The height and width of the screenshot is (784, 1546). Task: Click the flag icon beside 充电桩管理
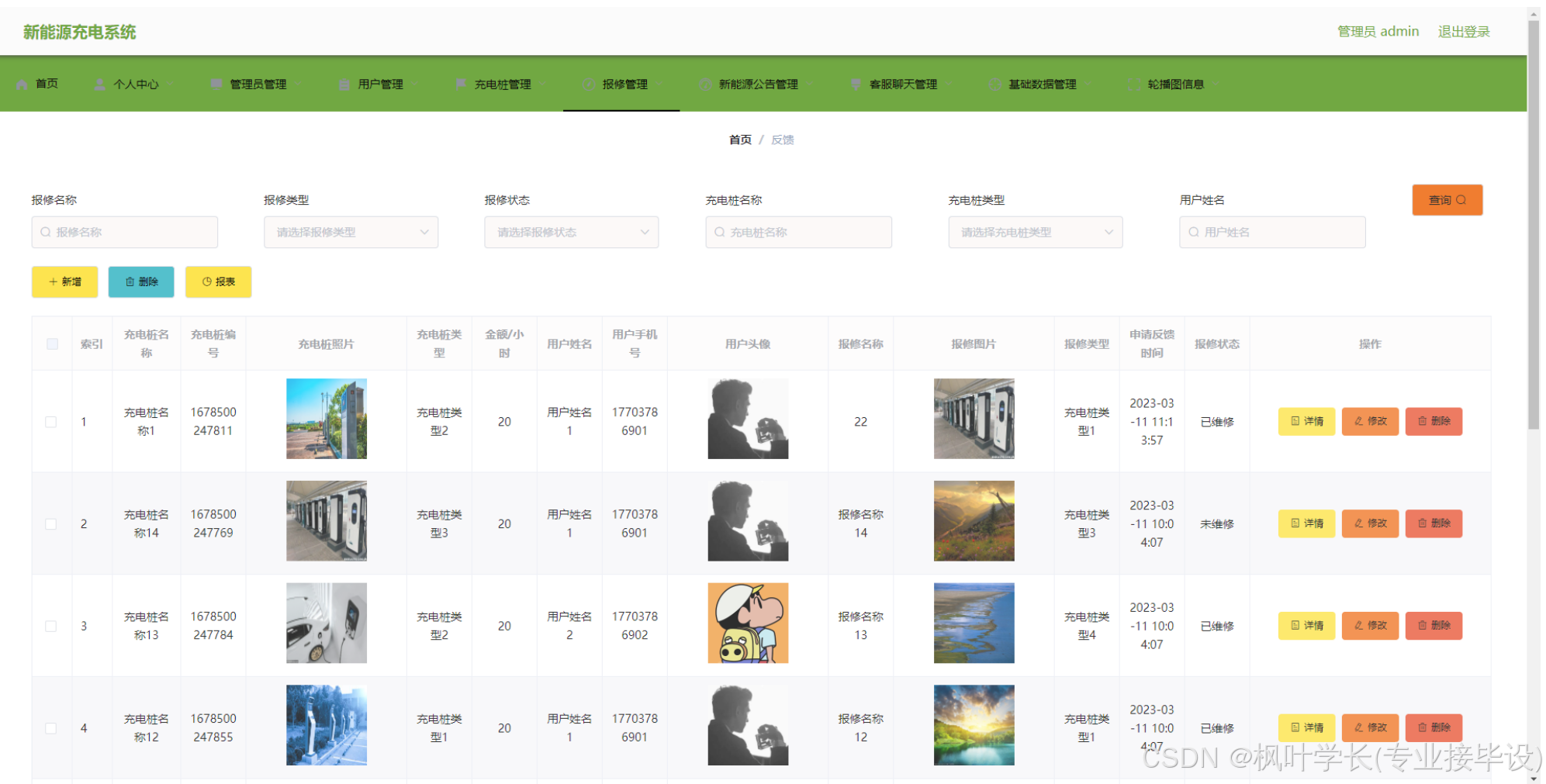tap(461, 84)
